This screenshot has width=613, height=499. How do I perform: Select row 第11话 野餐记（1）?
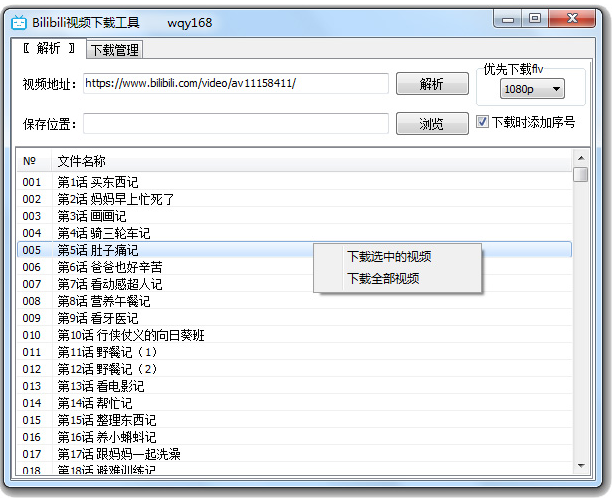[x=294, y=352]
